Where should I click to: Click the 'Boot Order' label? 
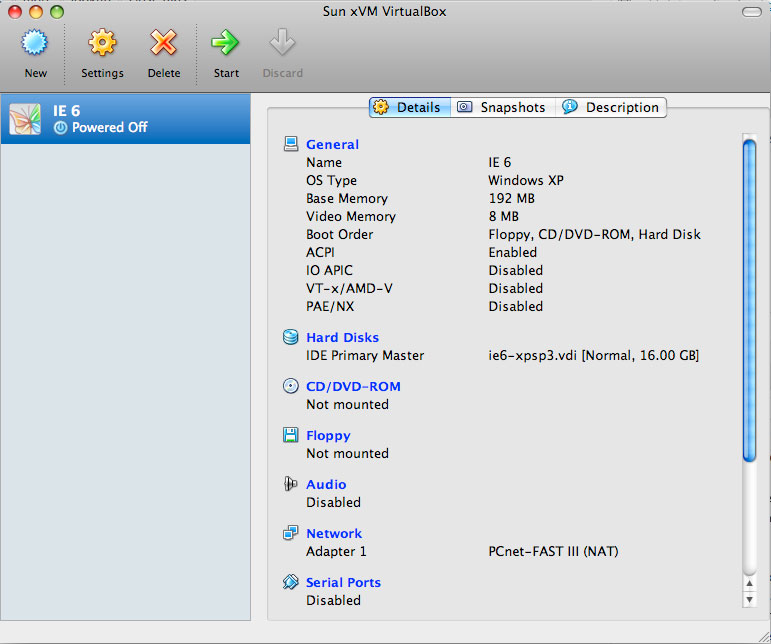(x=339, y=234)
